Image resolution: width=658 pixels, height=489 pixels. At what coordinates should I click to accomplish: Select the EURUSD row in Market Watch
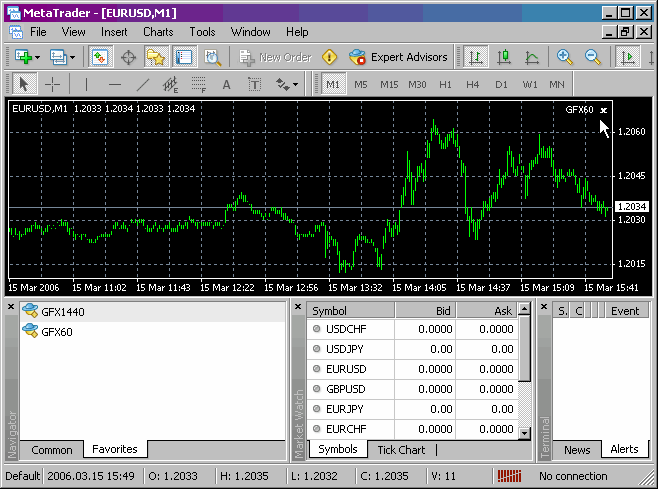pos(413,369)
